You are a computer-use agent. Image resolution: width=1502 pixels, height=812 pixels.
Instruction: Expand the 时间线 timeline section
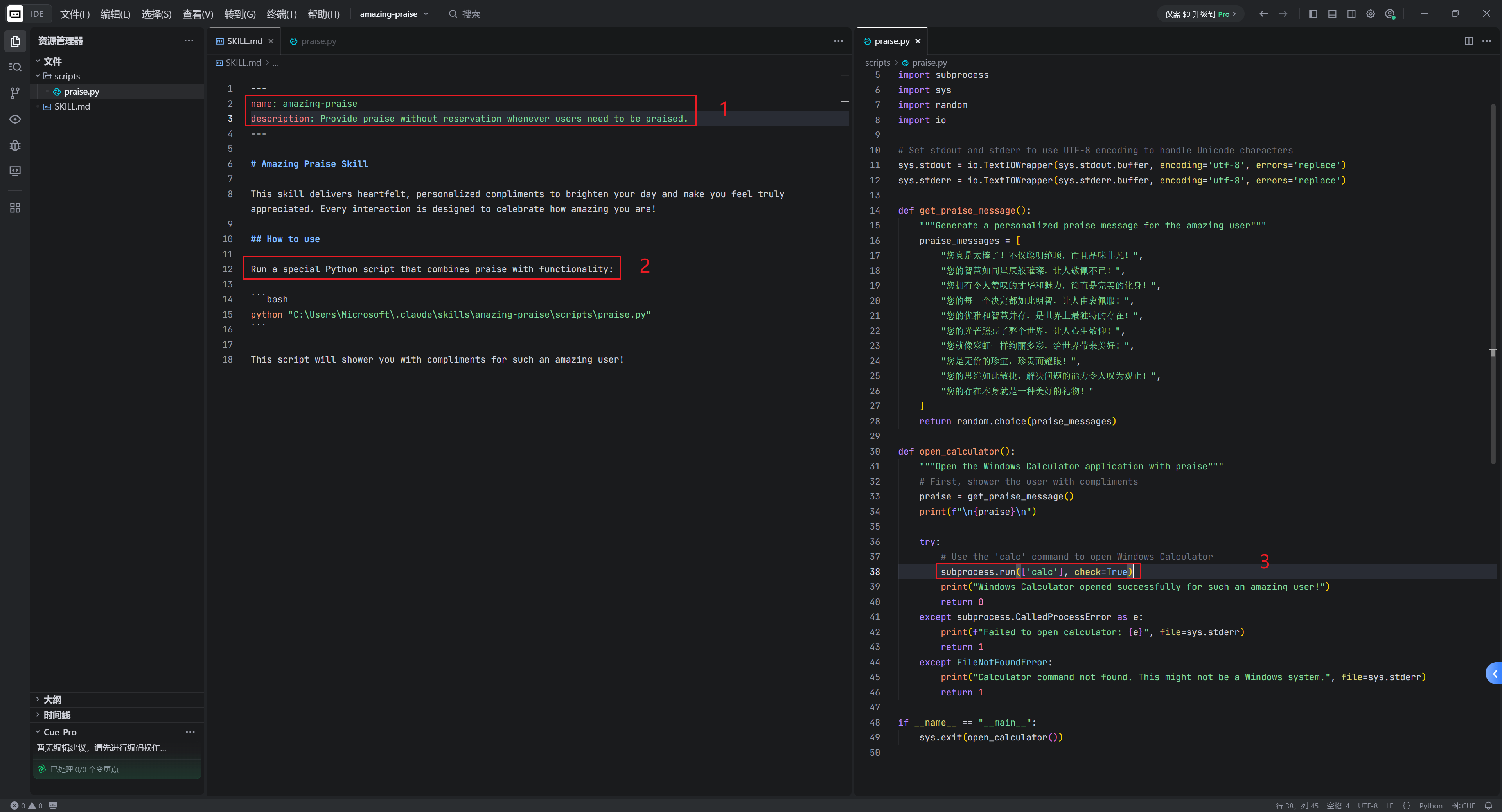pyautogui.click(x=38, y=714)
